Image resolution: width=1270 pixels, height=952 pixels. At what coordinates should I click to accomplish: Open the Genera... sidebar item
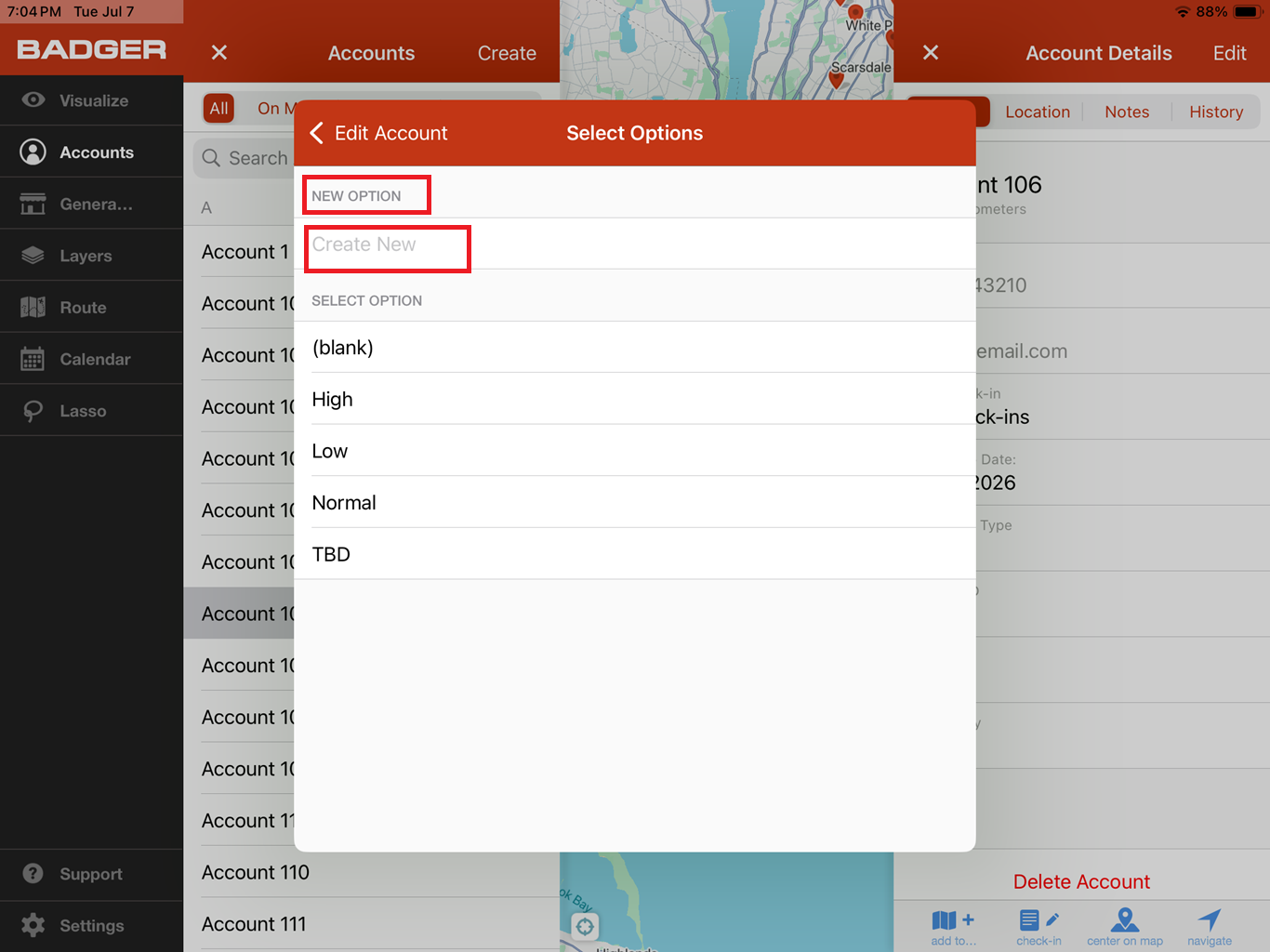point(91,204)
